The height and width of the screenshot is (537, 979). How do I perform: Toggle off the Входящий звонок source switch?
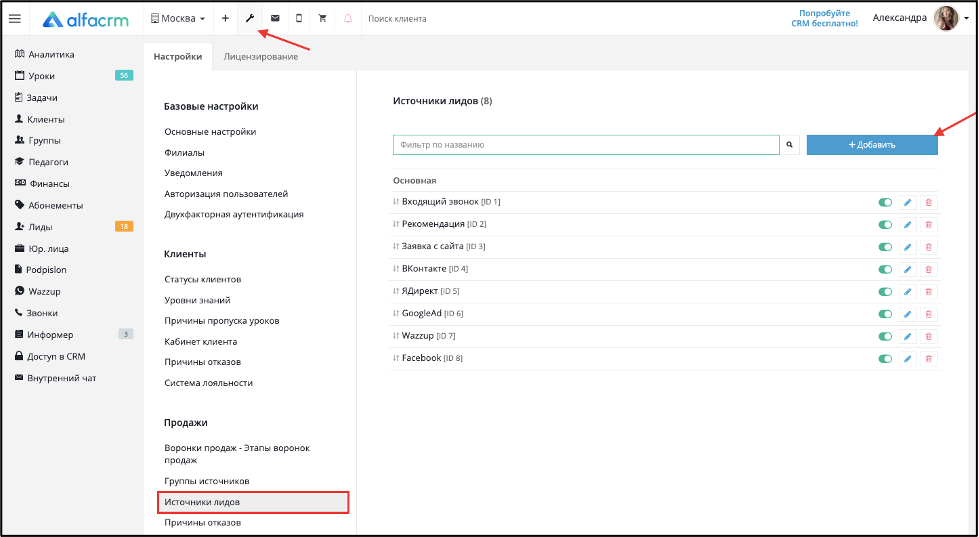pos(885,202)
